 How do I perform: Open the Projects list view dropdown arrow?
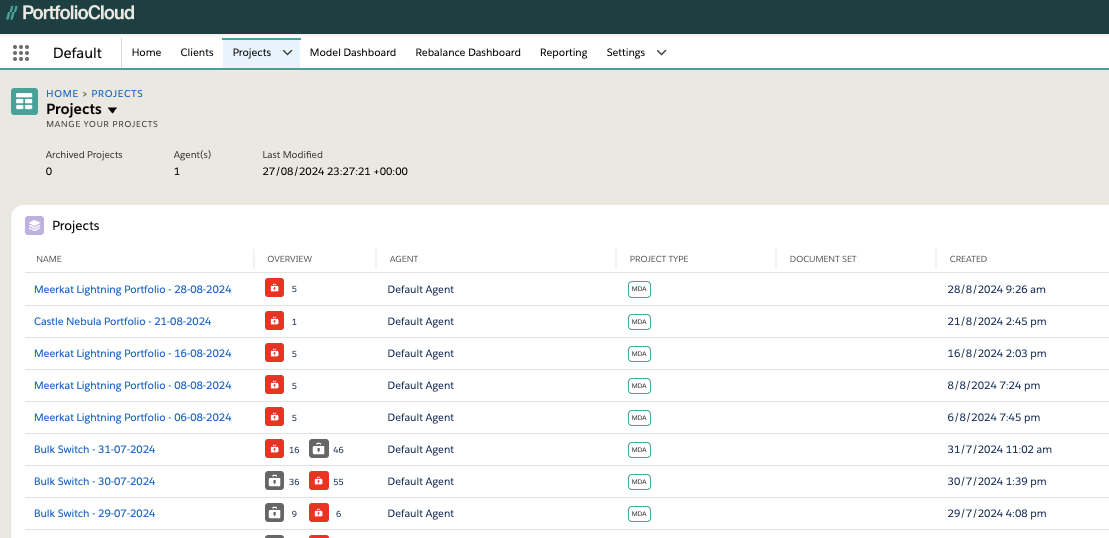112,110
